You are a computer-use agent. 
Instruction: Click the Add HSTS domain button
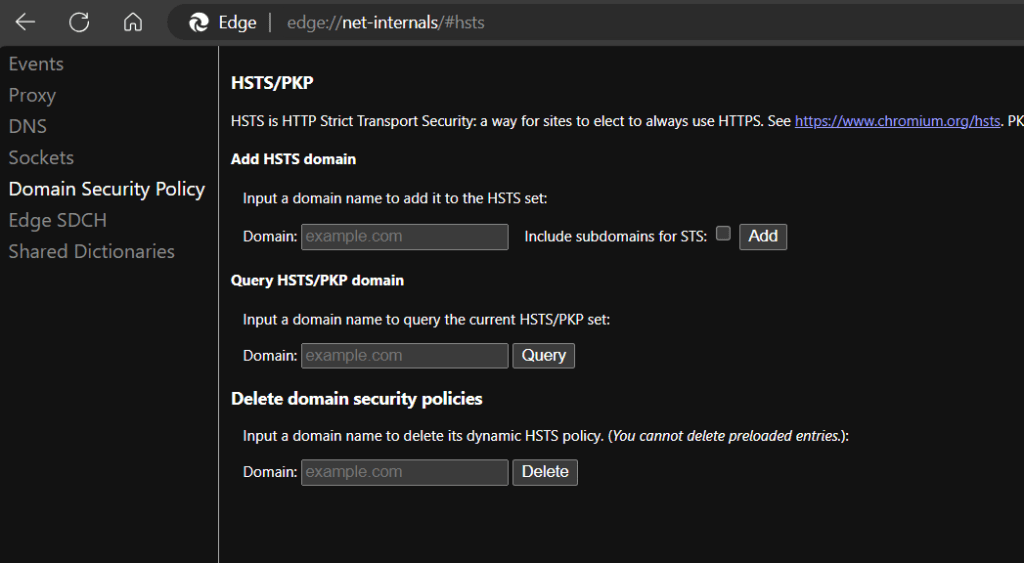click(763, 236)
